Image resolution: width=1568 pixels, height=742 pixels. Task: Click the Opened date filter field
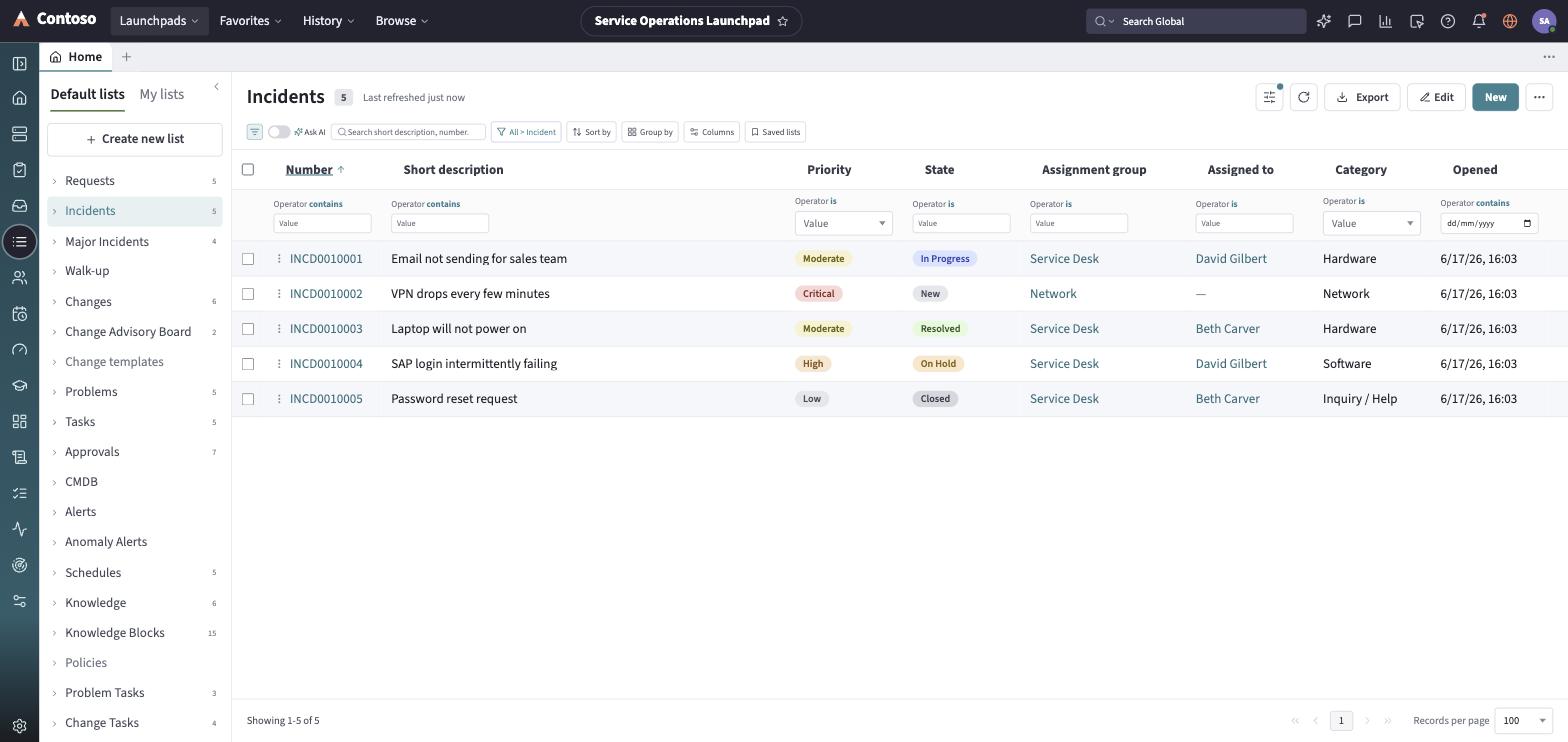(x=1489, y=223)
